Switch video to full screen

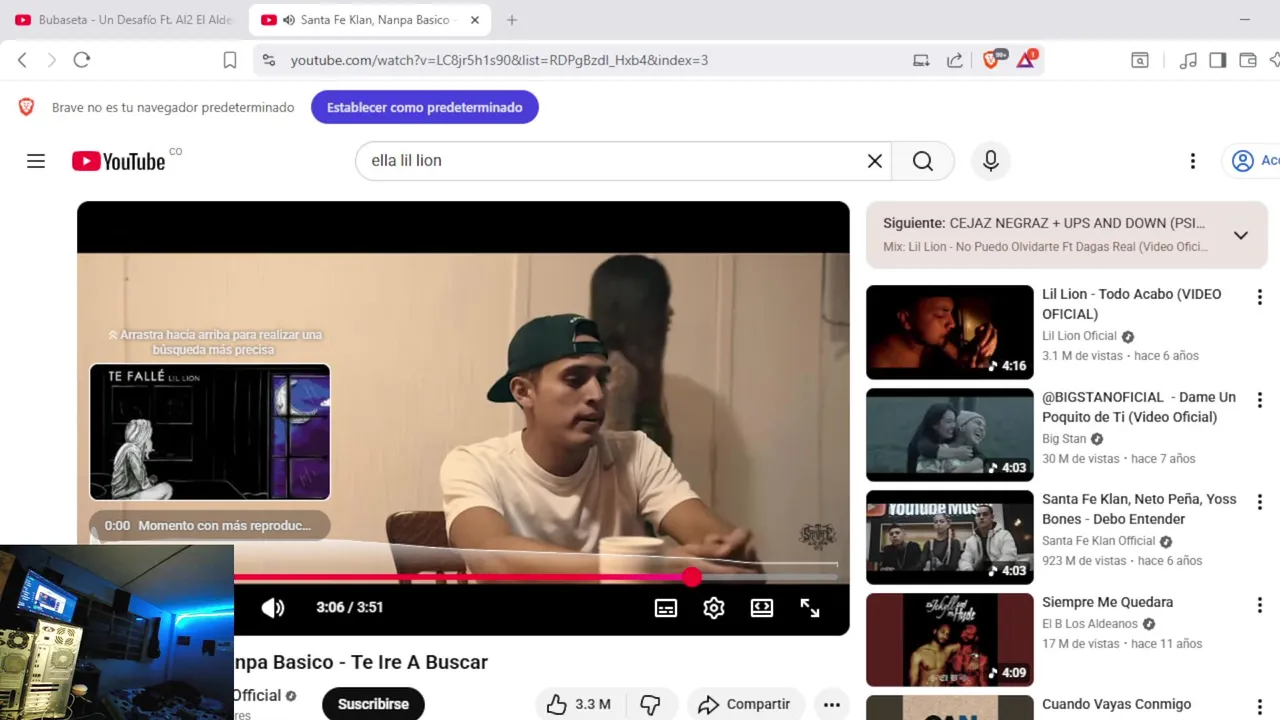click(810, 607)
